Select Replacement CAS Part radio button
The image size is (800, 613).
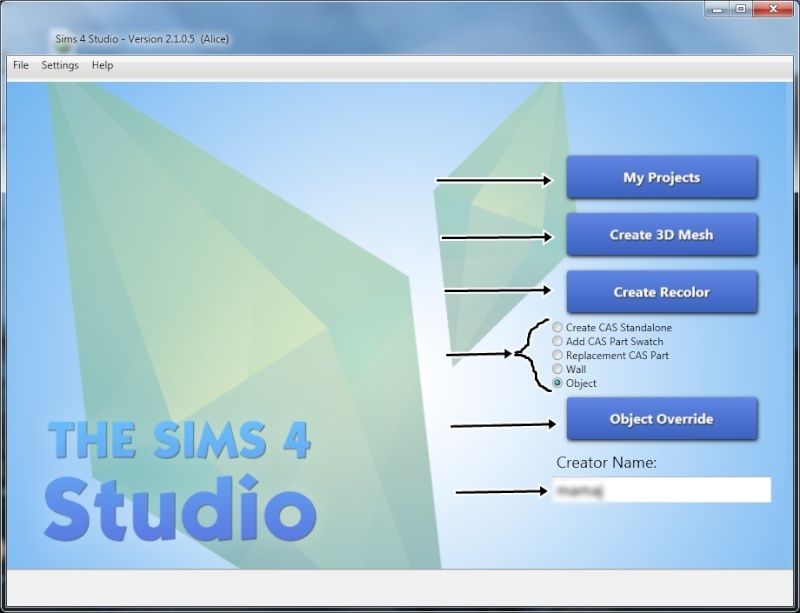[558, 355]
